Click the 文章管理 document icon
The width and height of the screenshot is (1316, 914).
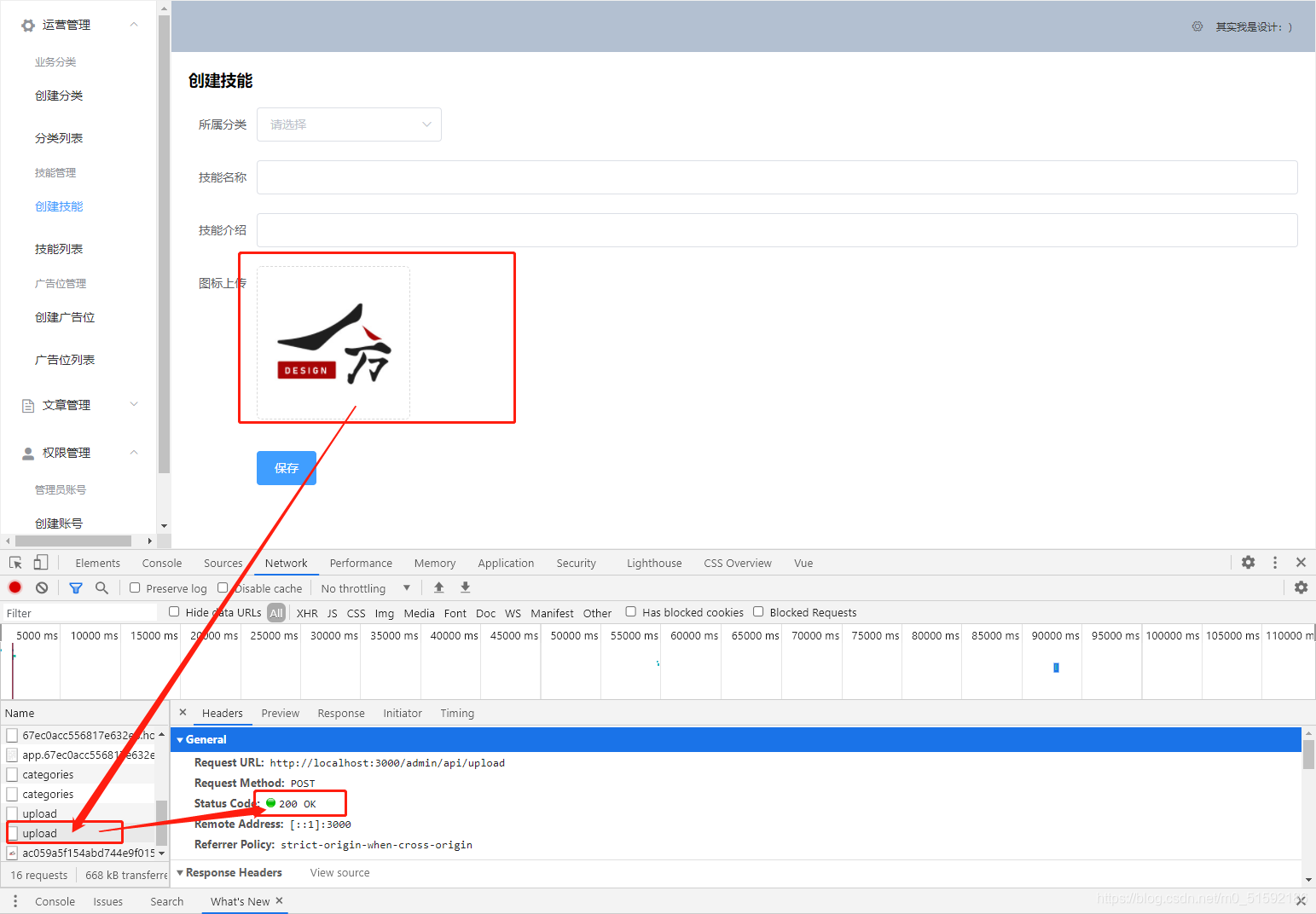(x=28, y=406)
